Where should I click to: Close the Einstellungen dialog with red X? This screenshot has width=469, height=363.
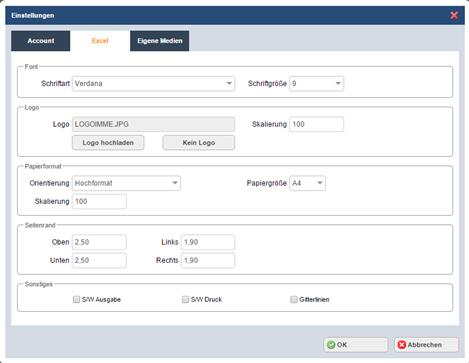tap(454, 15)
